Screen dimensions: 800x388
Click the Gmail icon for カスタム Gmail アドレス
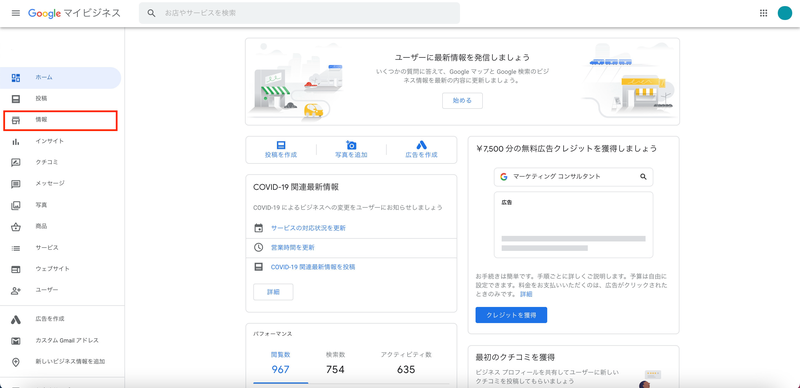tap(16, 341)
